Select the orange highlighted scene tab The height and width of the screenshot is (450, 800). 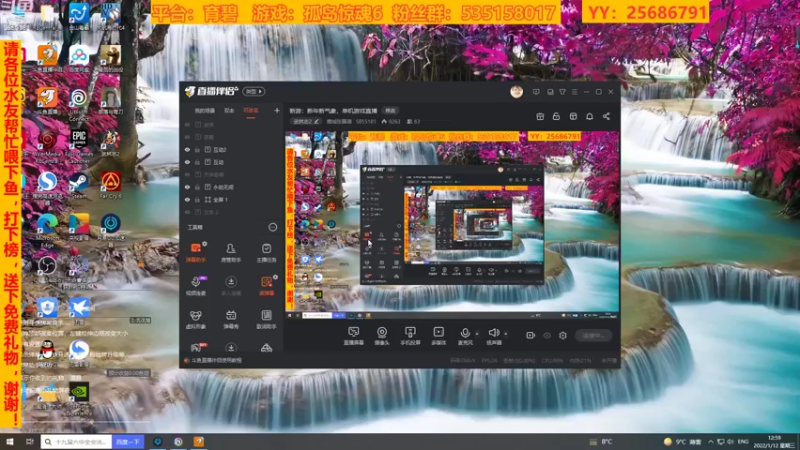tap(251, 111)
